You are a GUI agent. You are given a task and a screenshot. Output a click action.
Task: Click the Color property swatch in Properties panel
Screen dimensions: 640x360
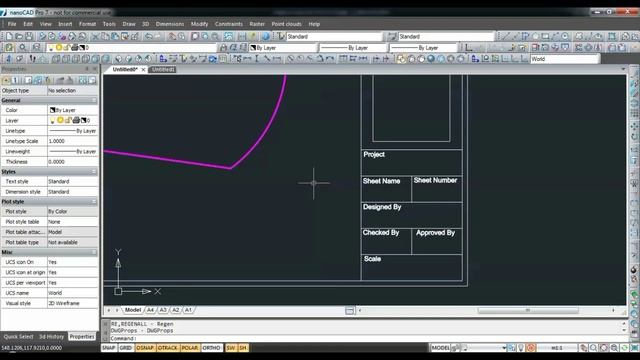click(x=52, y=110)
